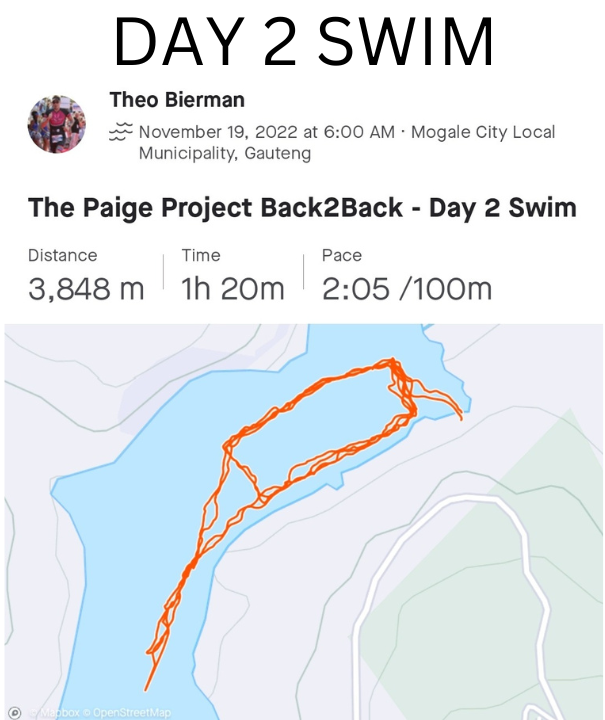Select the Time 1h 20m stat
605x720 pixels.
coord(233,274)
